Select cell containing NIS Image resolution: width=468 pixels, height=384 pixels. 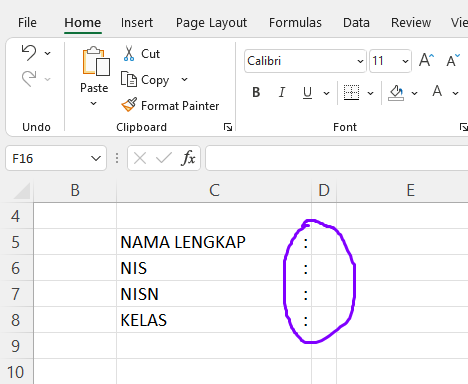point(214,268)
